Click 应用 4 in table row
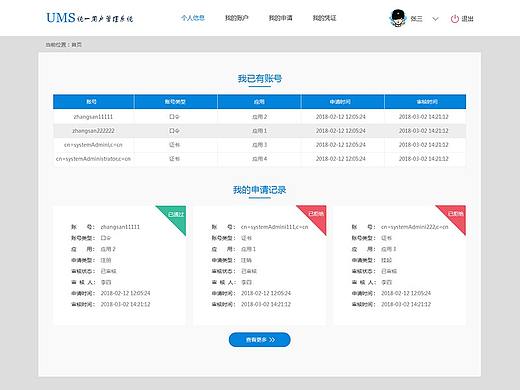Screen dimensions: 520x390 tap(260, 159)
